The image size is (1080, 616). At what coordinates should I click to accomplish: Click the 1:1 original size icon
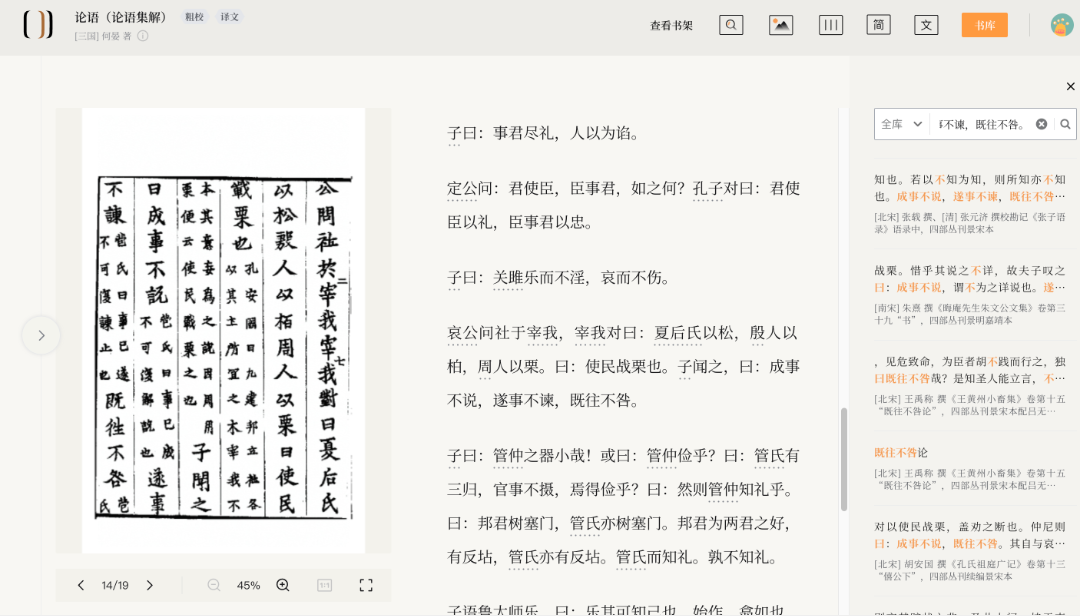[324, 585]
